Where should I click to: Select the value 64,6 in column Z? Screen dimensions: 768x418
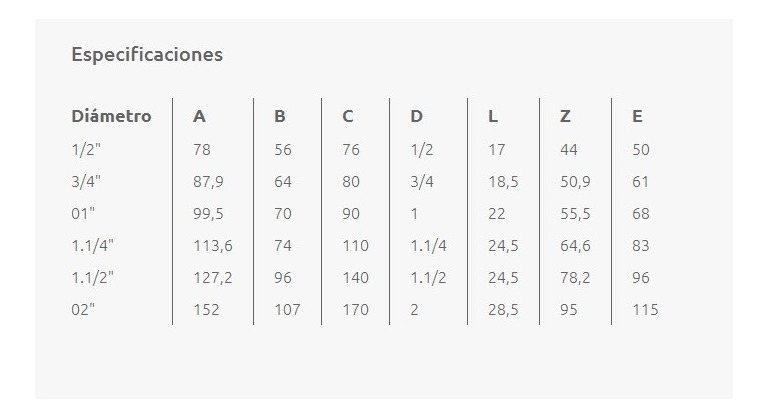click(575, 246)
